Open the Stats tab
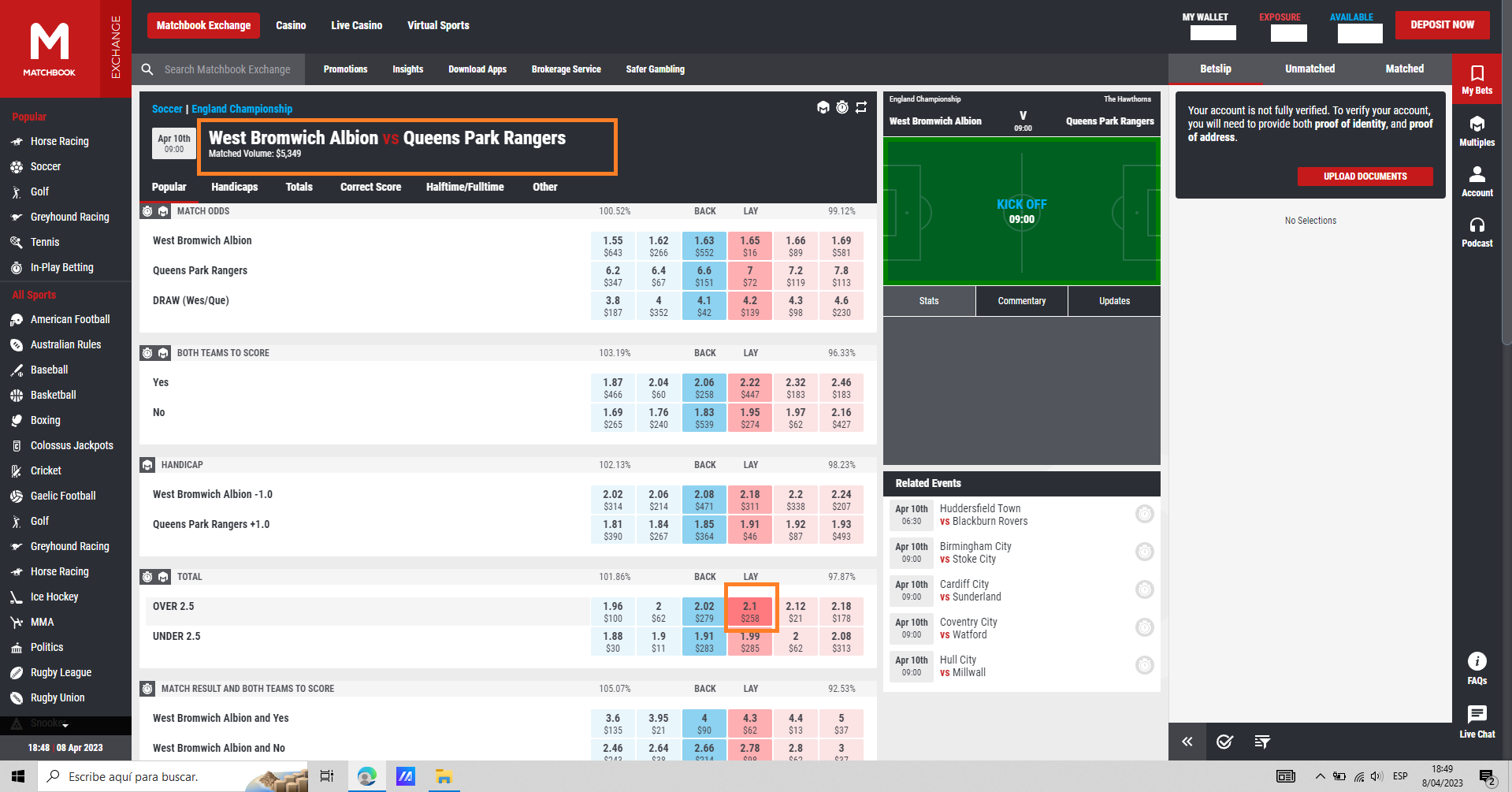 929,301
